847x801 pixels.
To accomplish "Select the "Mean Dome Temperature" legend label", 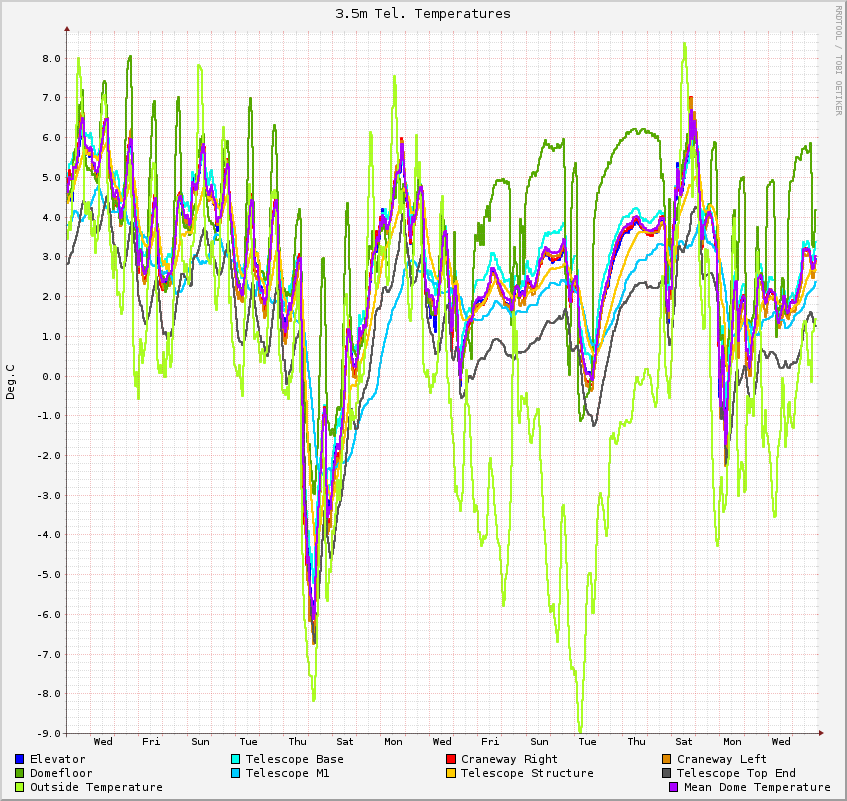I will [x=757, y=787].
